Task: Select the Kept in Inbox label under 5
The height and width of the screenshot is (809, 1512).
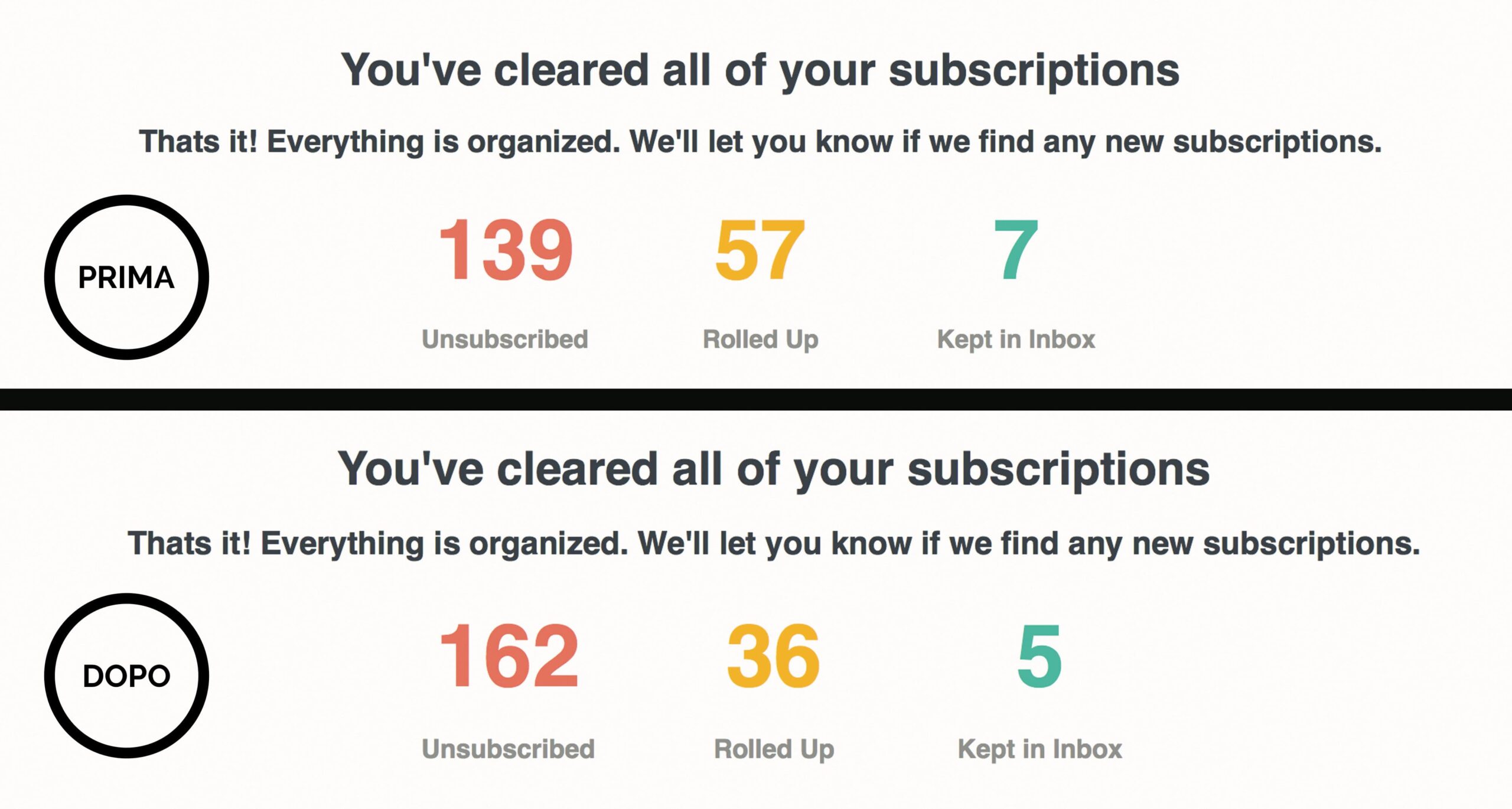Action: tap(1039, 749)
